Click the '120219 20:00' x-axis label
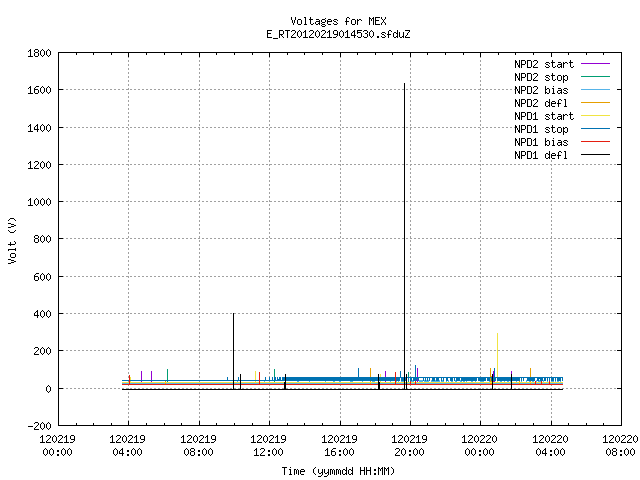 [x=410, y=446]
